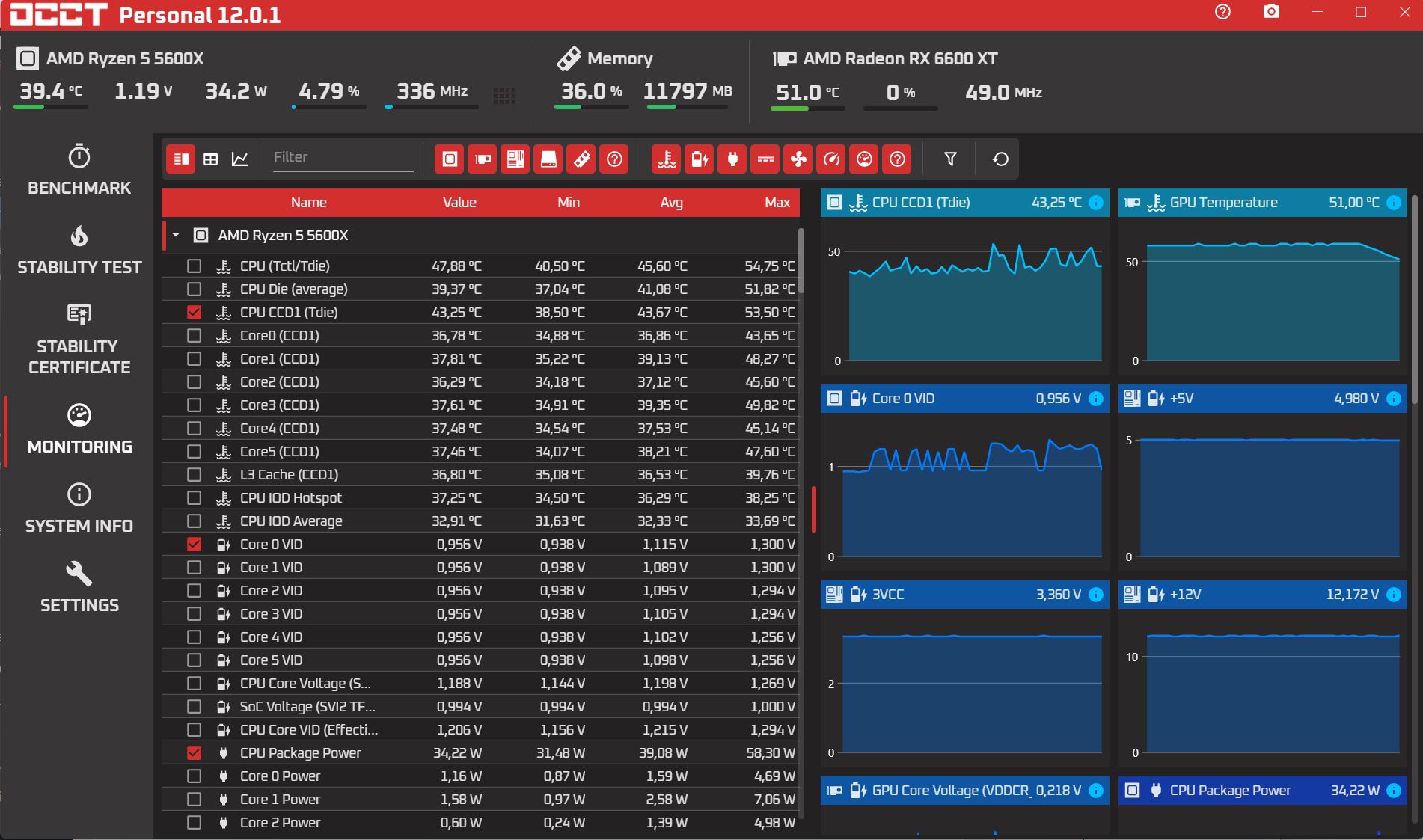Show info for the GPU Temperature graph
The width and height of the screenshot is (1423, 840).
pos(1394,203)
